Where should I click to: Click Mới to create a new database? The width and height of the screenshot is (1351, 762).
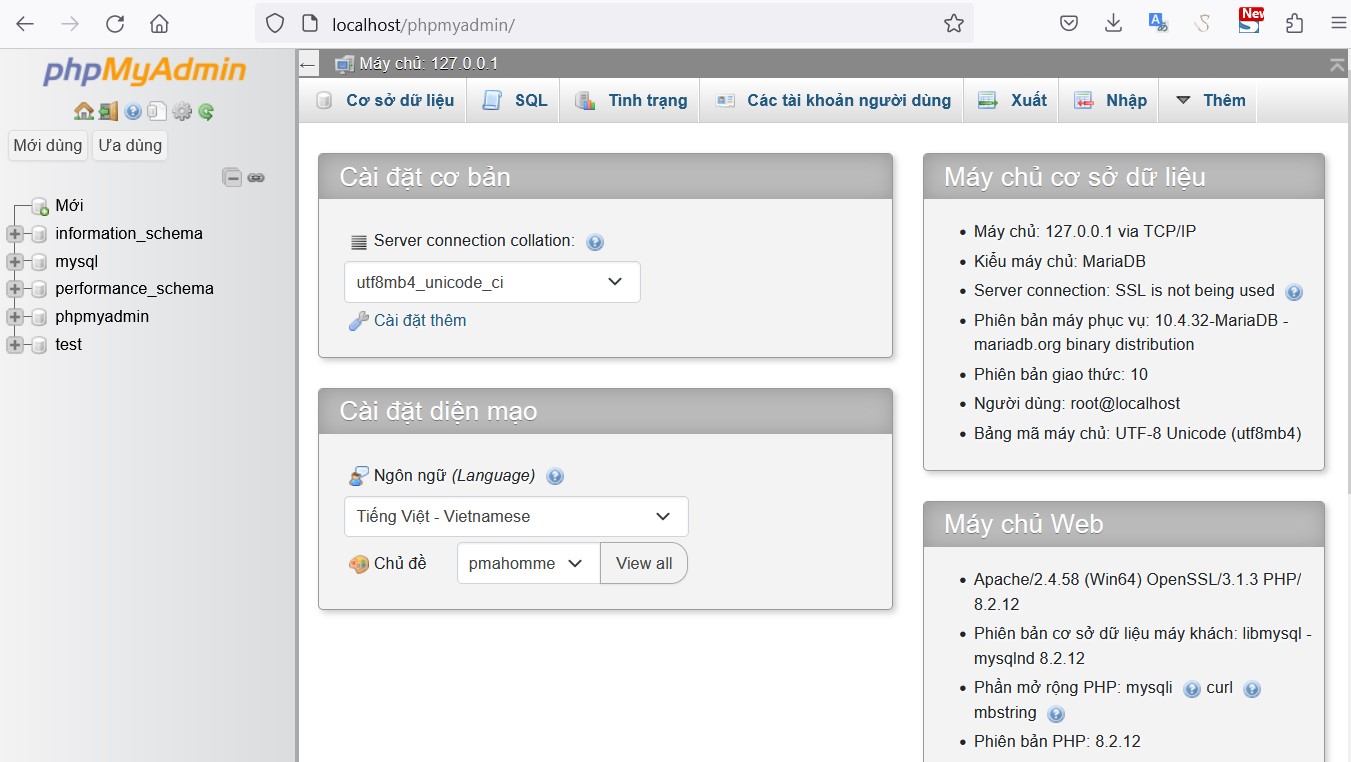[69, 206]
